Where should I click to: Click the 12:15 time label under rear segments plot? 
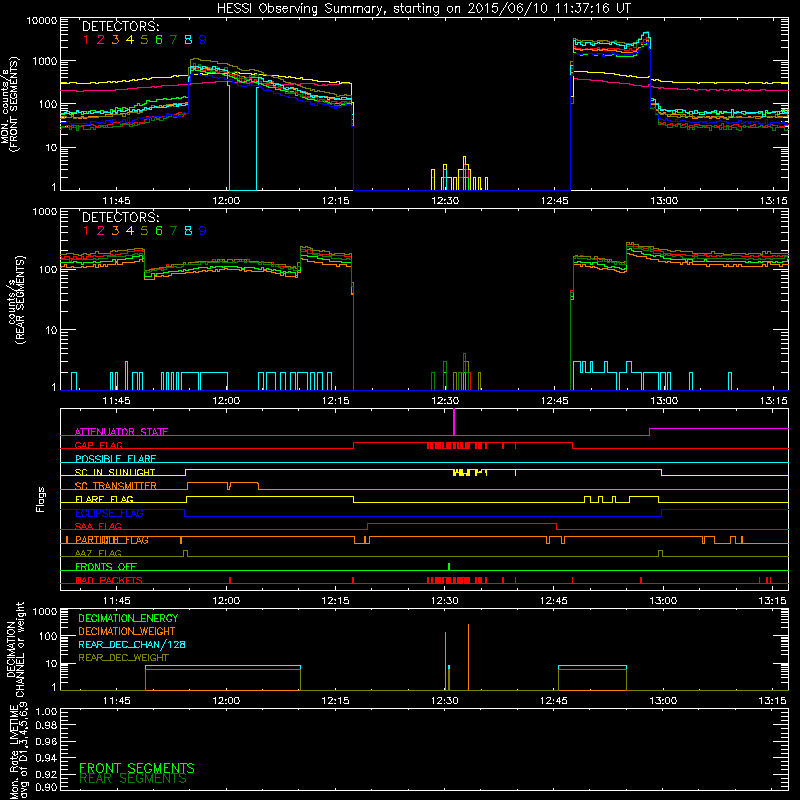pos(335,401)
